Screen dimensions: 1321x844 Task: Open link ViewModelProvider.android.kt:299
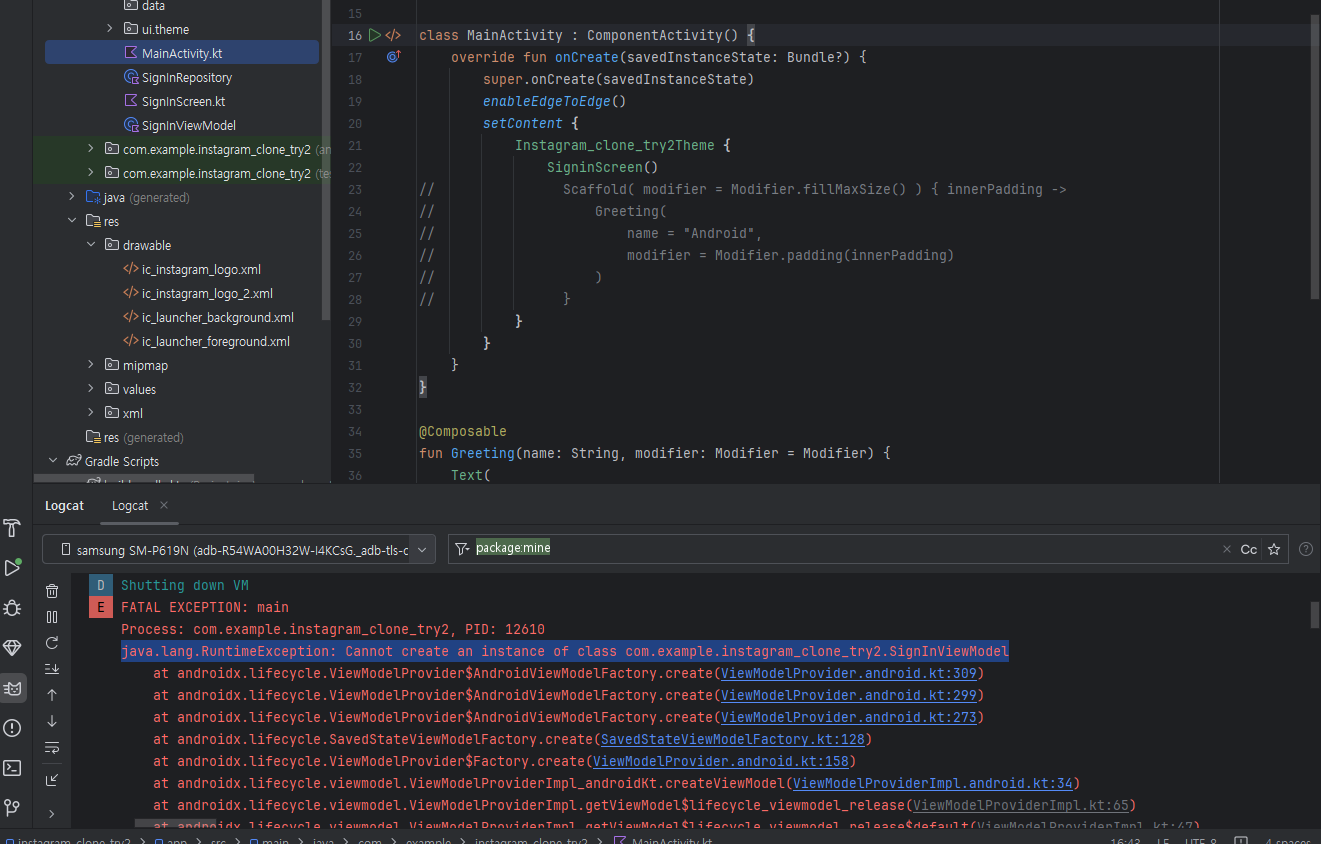[848, 695]
